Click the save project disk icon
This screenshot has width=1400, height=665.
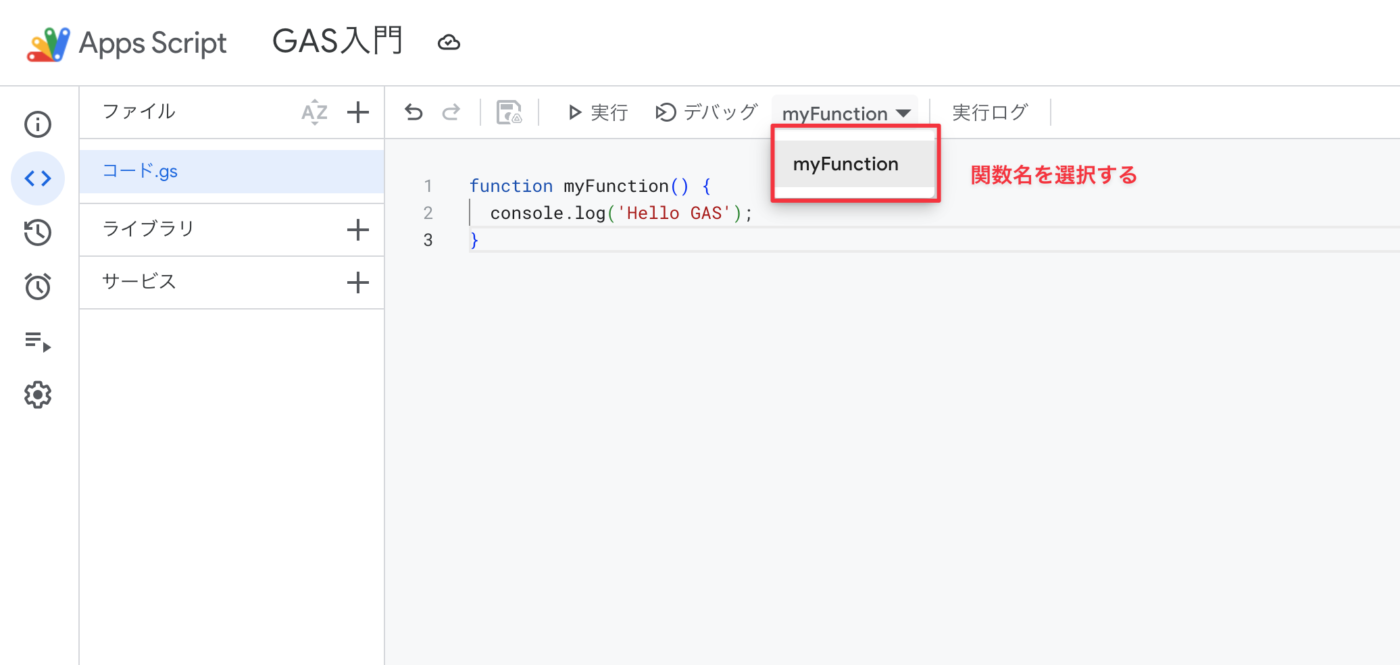pyautogui.click(x=509, y=113)
